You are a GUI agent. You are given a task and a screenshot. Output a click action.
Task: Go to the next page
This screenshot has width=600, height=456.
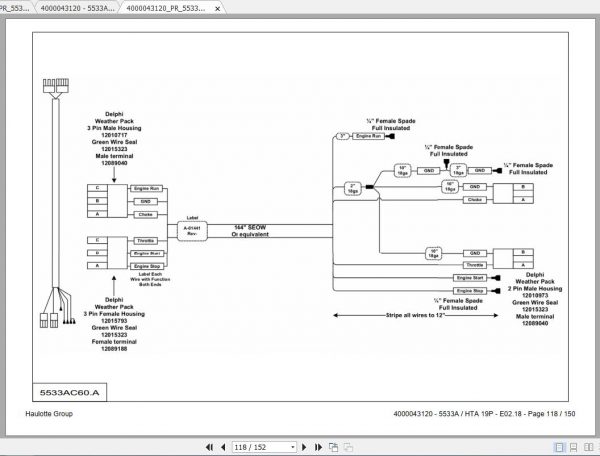click(304, 447)
